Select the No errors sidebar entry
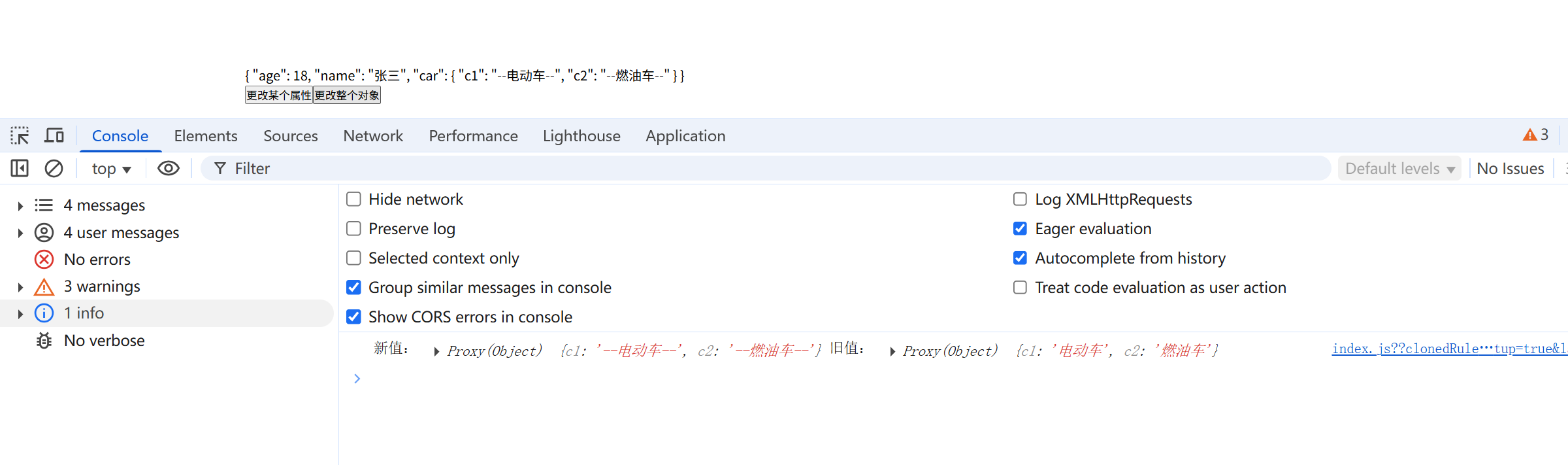Viewport: 1568px width, 465px height. point(97,260)
